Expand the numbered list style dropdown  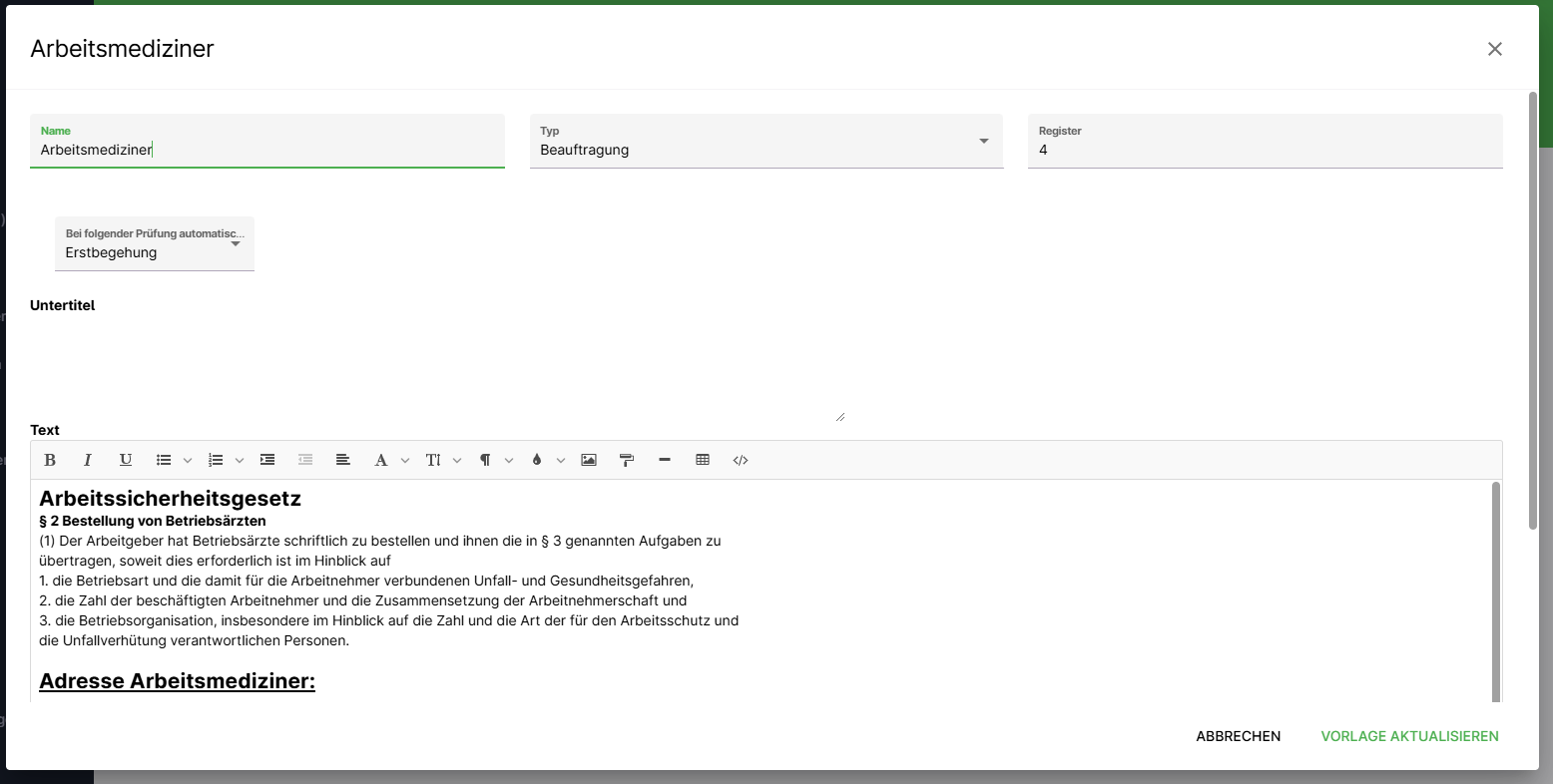coord(240,460)
